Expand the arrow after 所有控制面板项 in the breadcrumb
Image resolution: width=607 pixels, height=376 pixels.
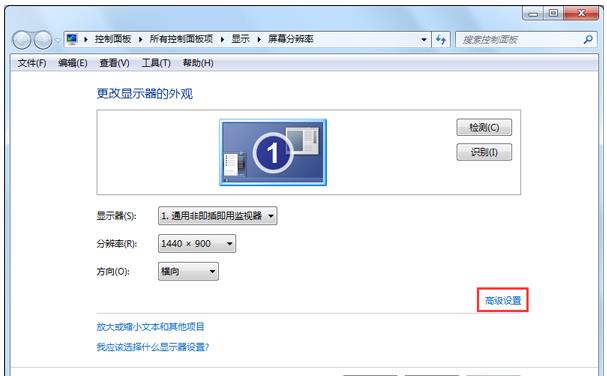(x=222, y=39)
